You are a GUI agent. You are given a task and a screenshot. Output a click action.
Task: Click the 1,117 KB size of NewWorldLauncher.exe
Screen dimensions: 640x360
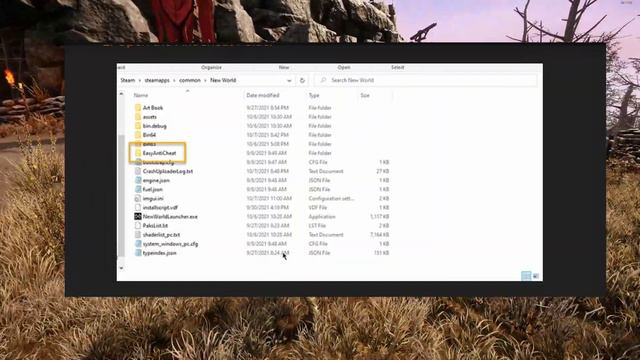(380, 216)
